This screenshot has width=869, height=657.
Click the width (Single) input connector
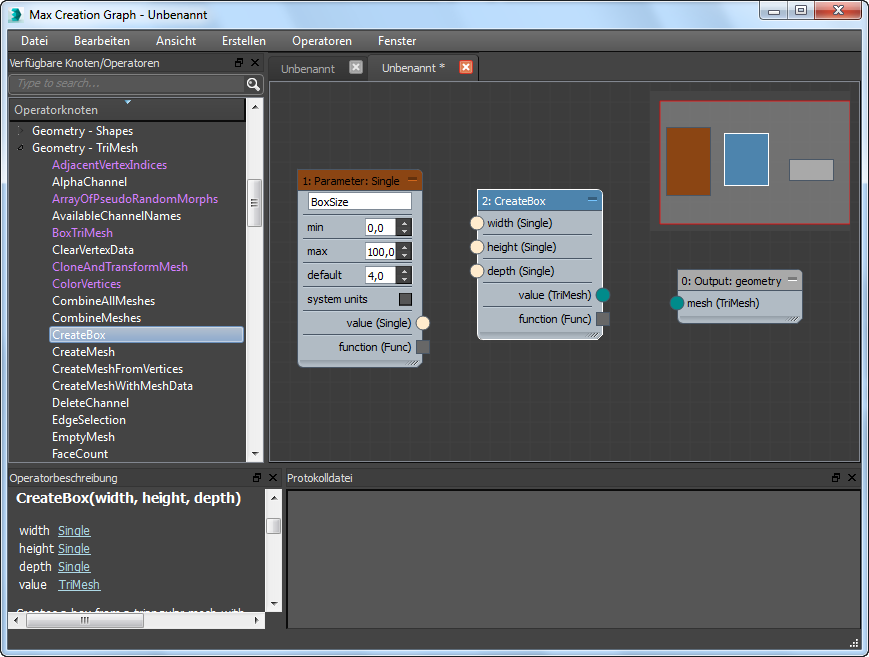(477, 223)
